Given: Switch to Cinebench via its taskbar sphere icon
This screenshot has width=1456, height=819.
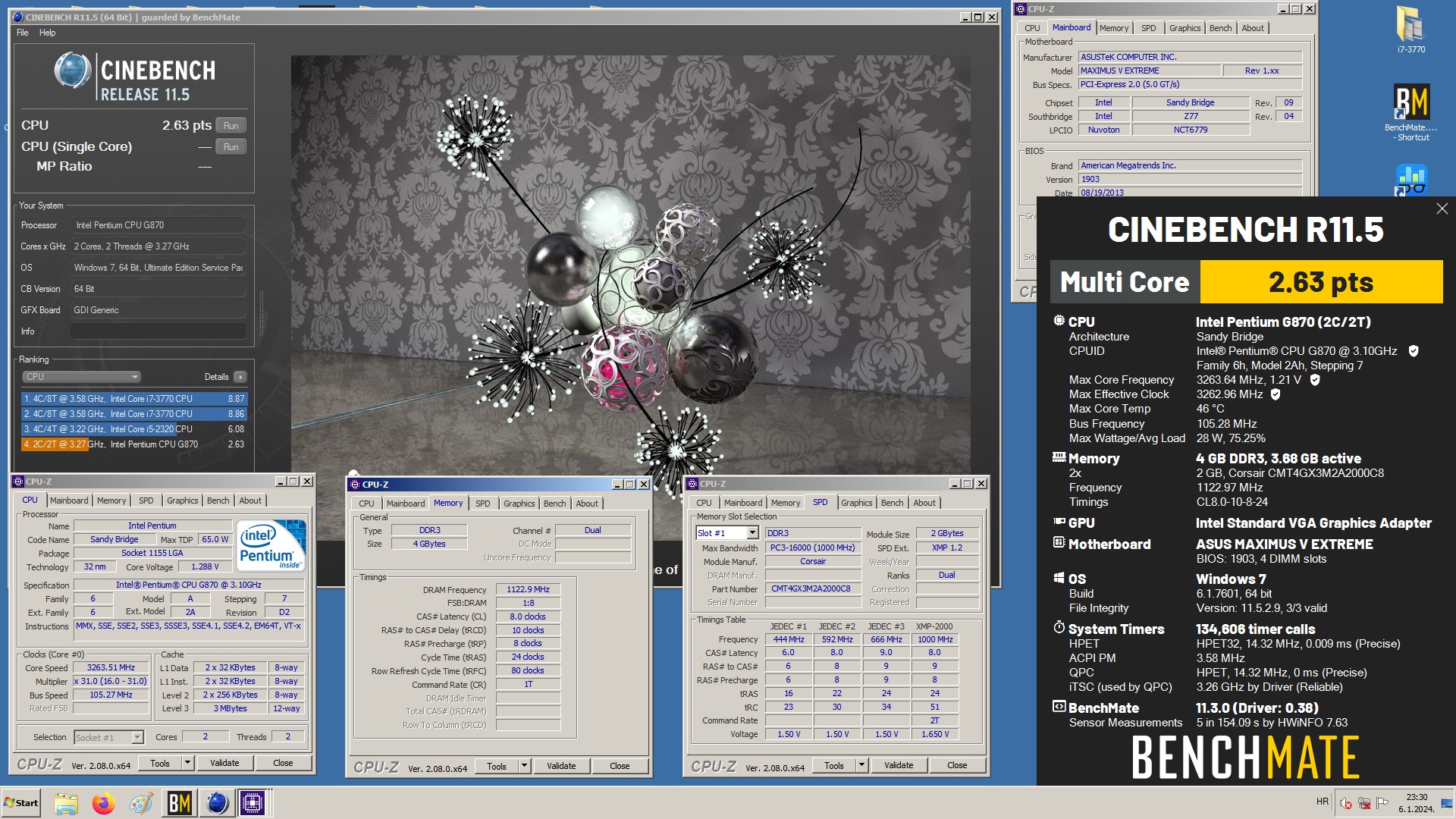Looking at the screenshot, I should tap(217, 803).
